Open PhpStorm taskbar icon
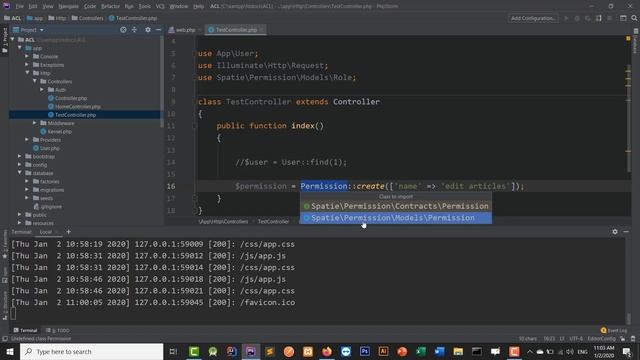 (x=251, y=351)
